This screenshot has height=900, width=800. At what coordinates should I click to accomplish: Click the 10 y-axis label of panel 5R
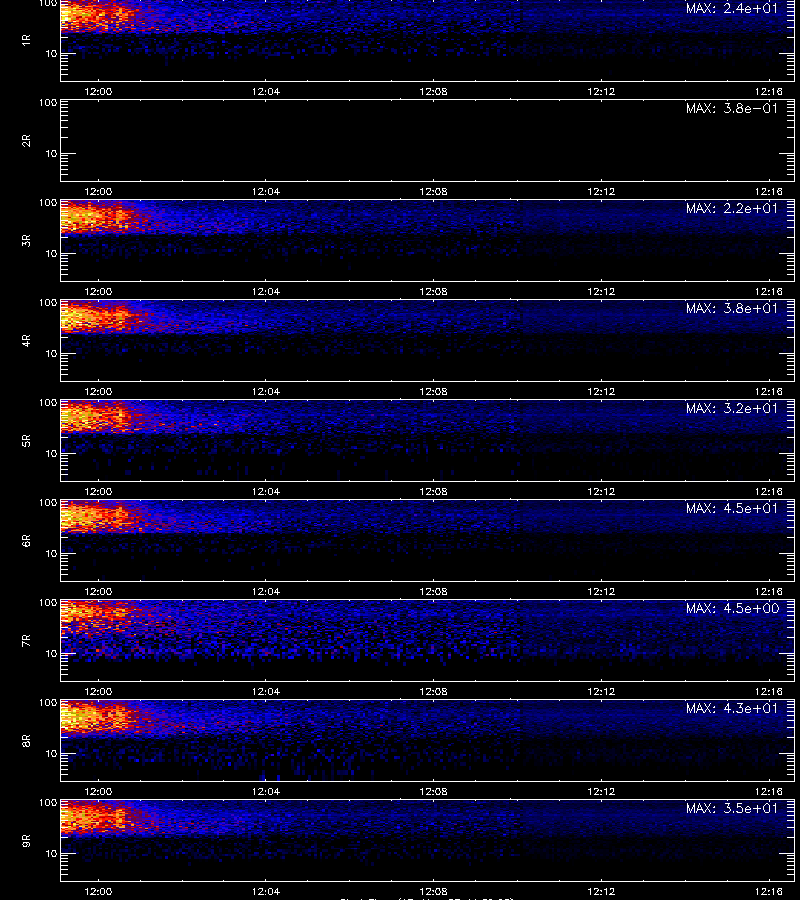[x=52, y=453]
